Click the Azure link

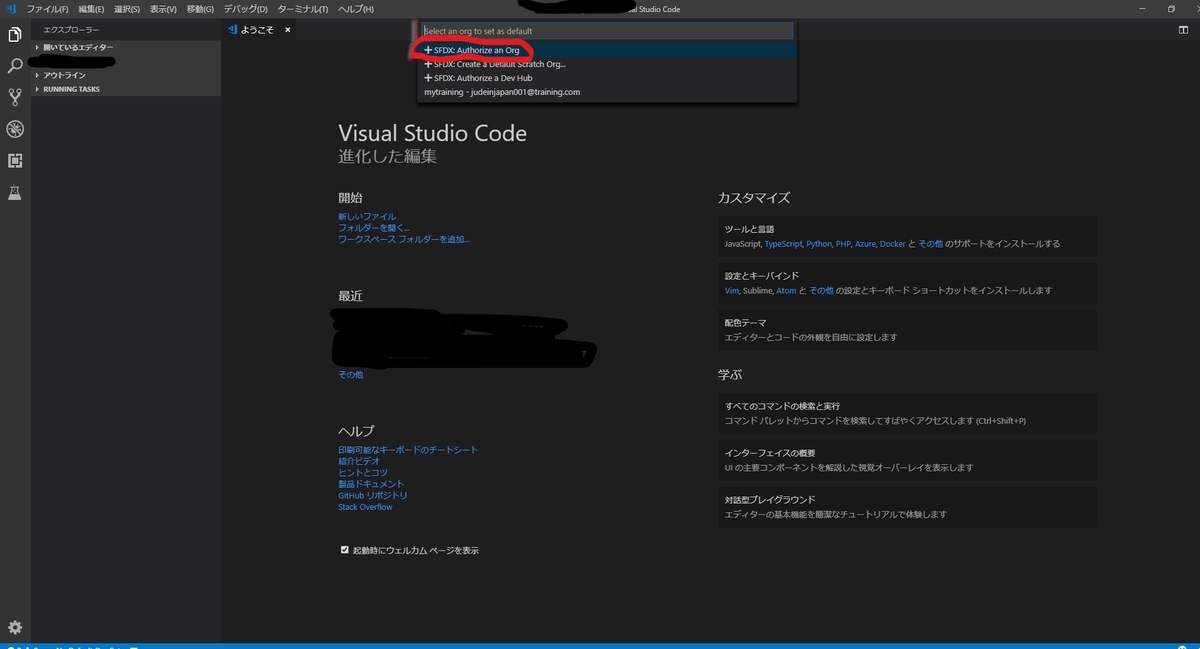[865, 244]
